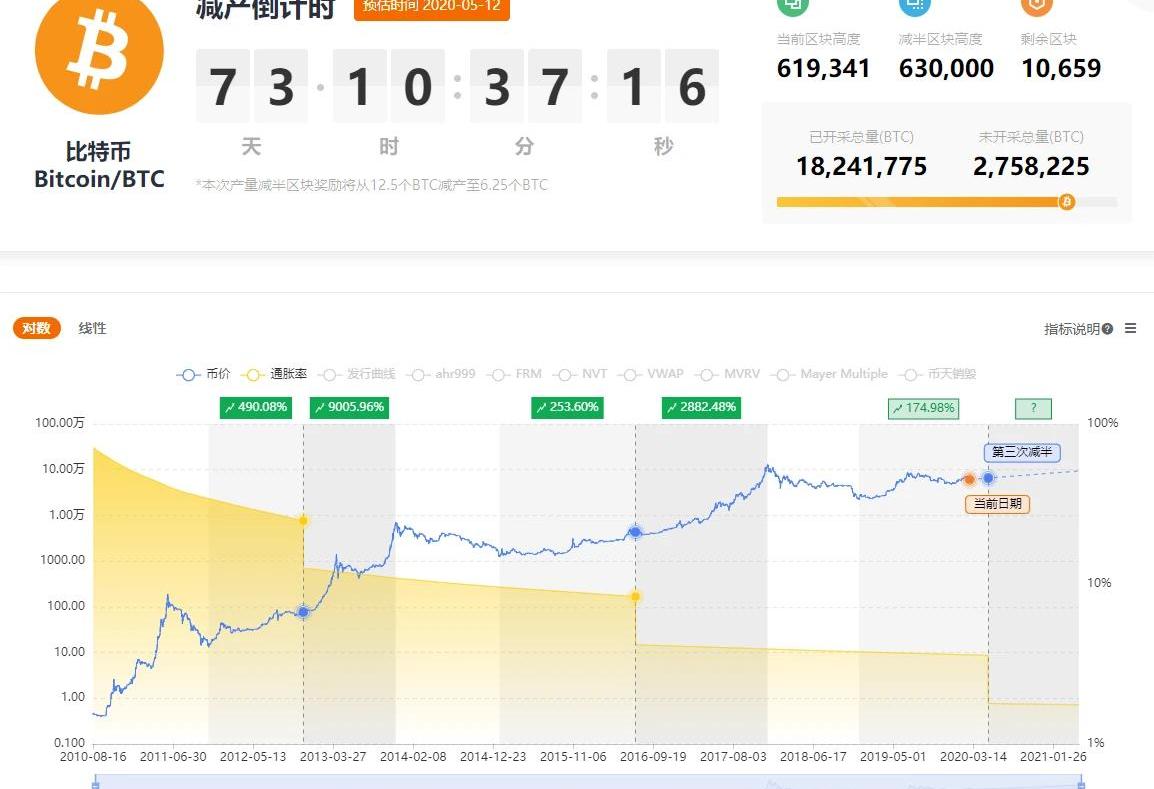
Task: Click the 9005.96% green growth badge
Action: 348,407
